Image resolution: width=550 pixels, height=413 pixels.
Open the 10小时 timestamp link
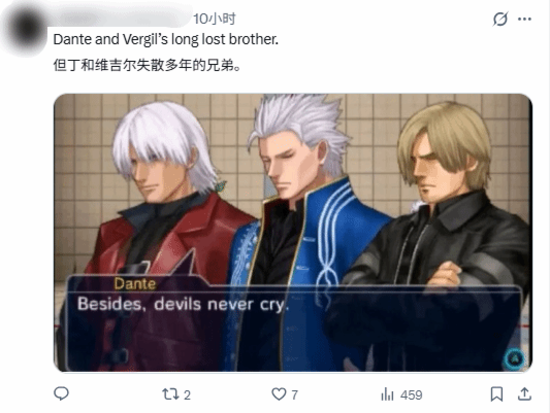214,19
